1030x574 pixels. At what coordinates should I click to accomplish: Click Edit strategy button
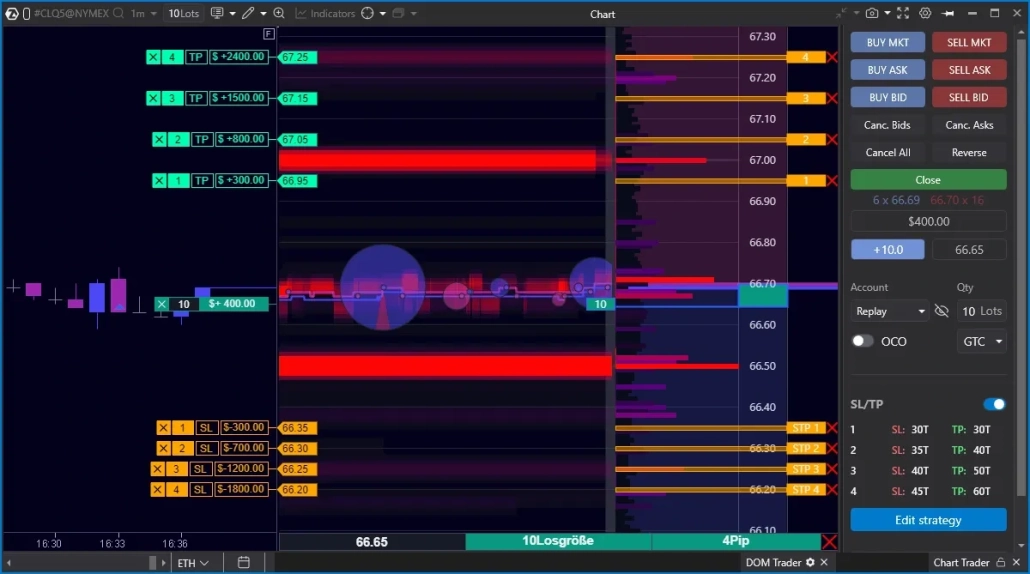point(928,520)
